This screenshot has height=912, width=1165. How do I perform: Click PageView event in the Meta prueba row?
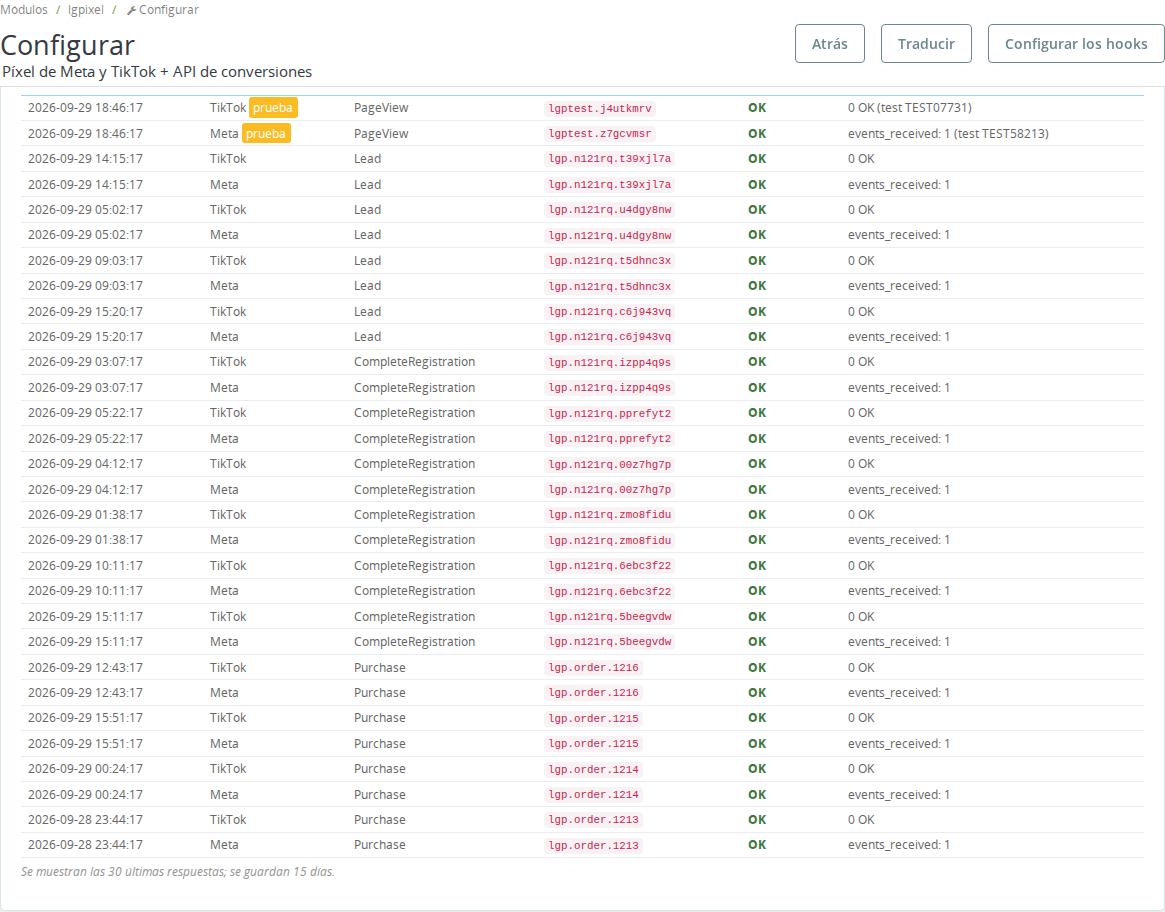tap(381, 134)
